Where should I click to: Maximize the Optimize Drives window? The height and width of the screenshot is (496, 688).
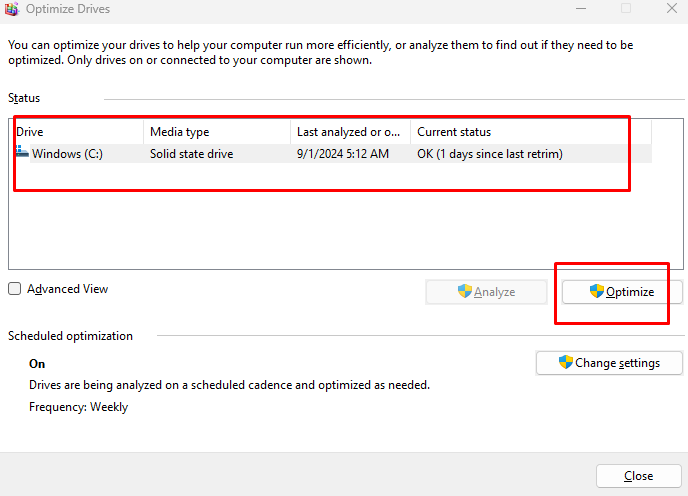pos(626,9)
